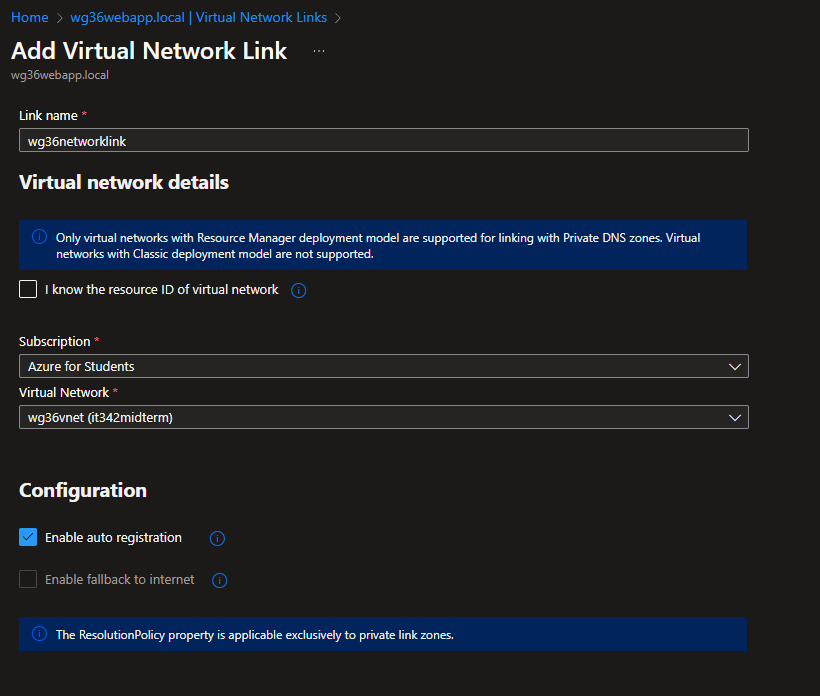Click the arrow on the Virtual Network combo box
The width and height of the screenshot is (820, 696).
pos(735,417)
